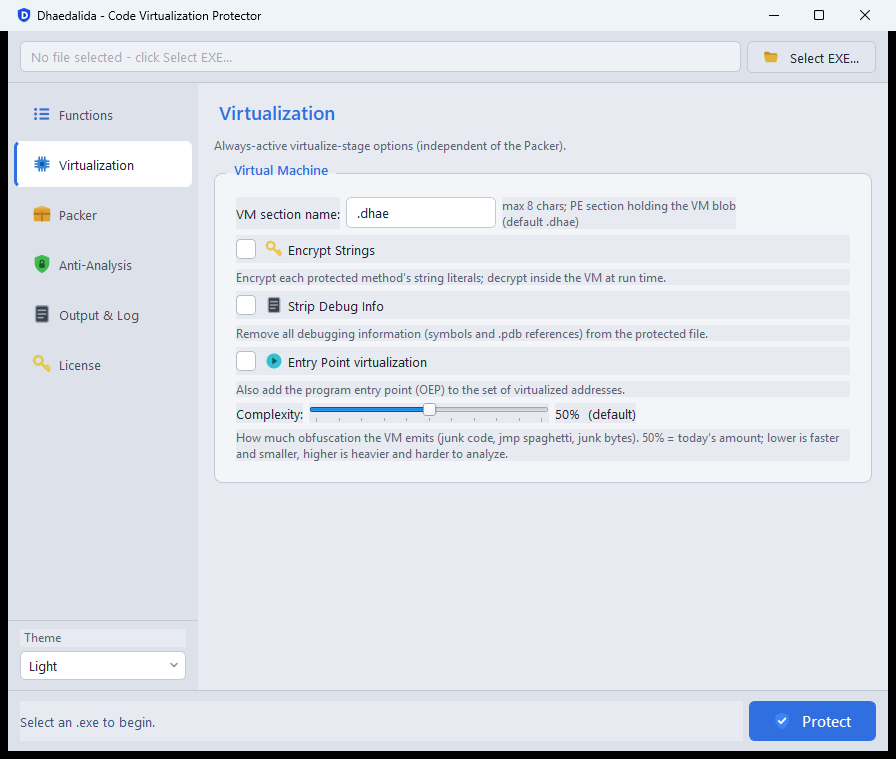
Task: Click the 'Encrypt each protected method's string literals' description
Action: [x=451, y=278]
